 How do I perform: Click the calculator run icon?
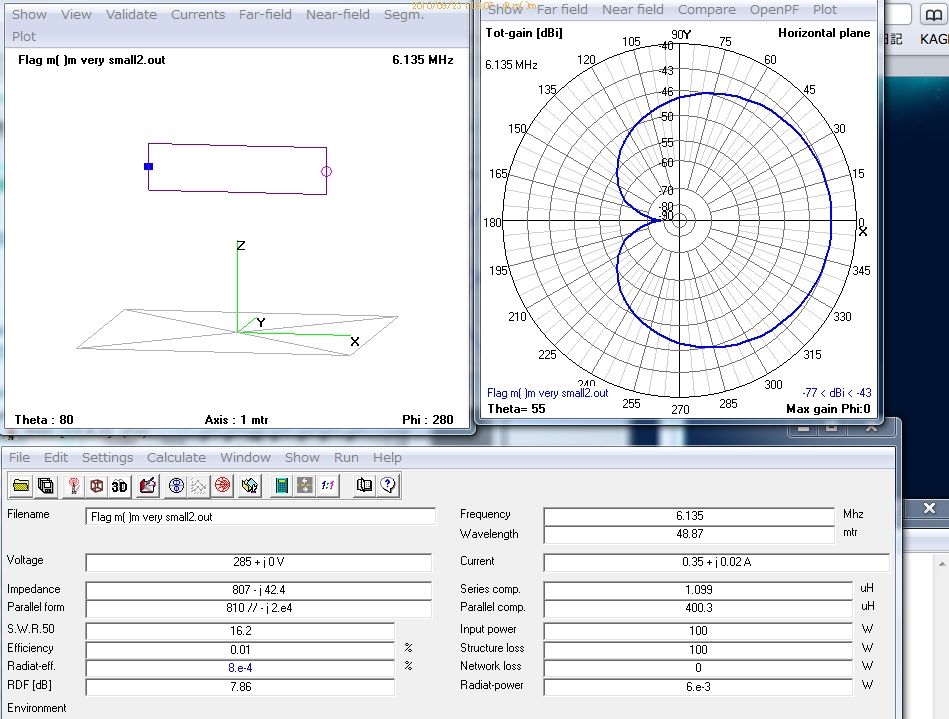coord(281,485)
